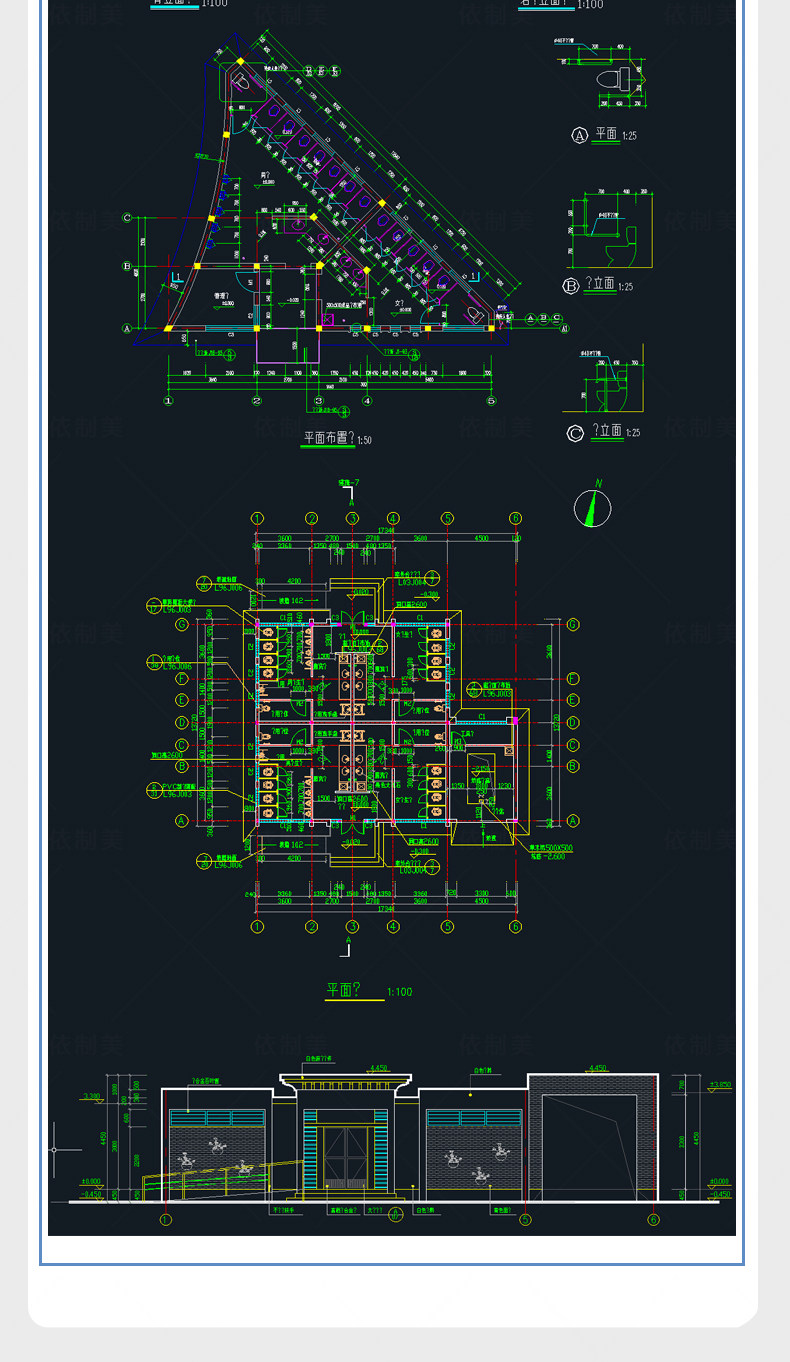Screen dimensions: 790x1362
Task: Click the 3.300 elevation level mark
Action: tap(90, 1097)
